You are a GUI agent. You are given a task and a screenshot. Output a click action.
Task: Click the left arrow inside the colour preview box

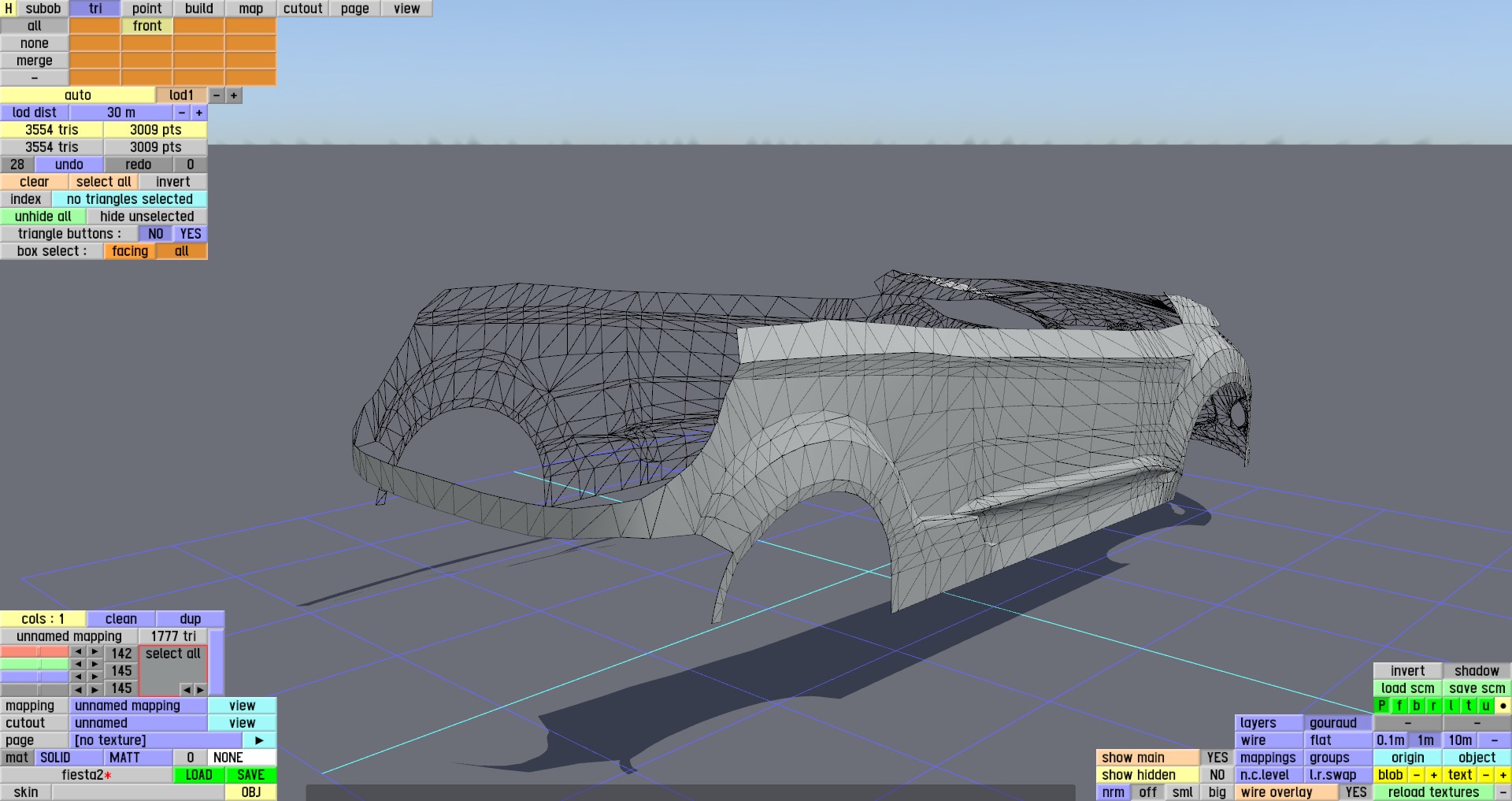[187, 689]
